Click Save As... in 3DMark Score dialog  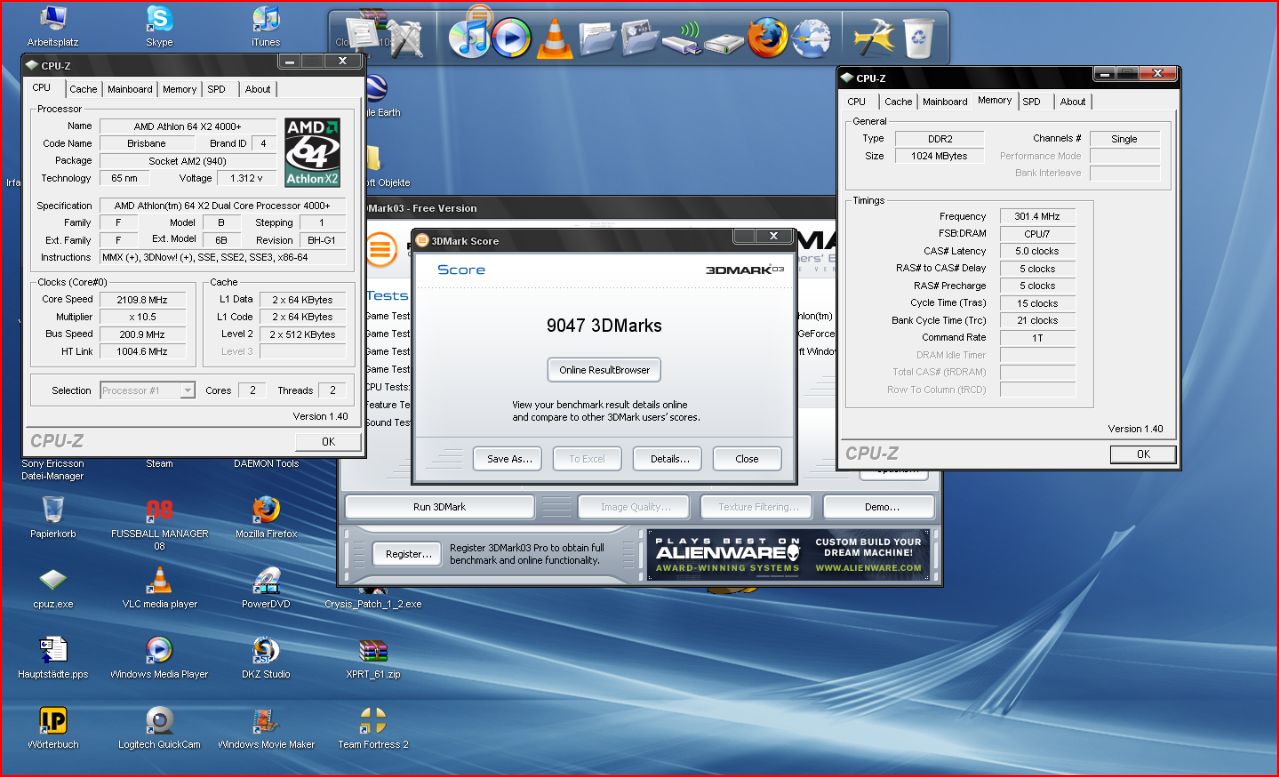(x=508, y=459)
